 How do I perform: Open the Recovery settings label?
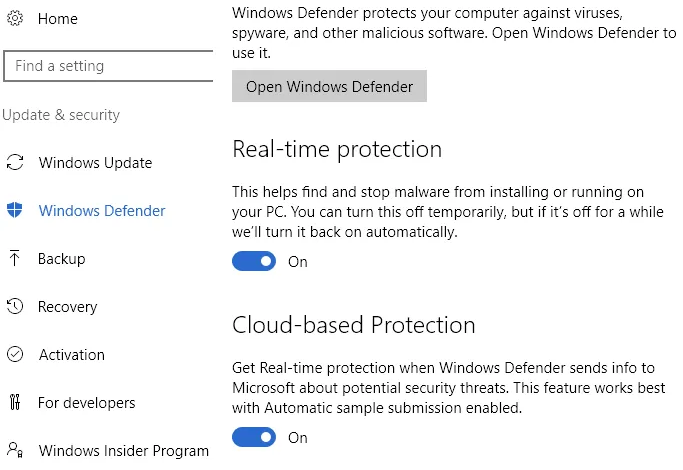pyautogui.click(x=68, y=307)
